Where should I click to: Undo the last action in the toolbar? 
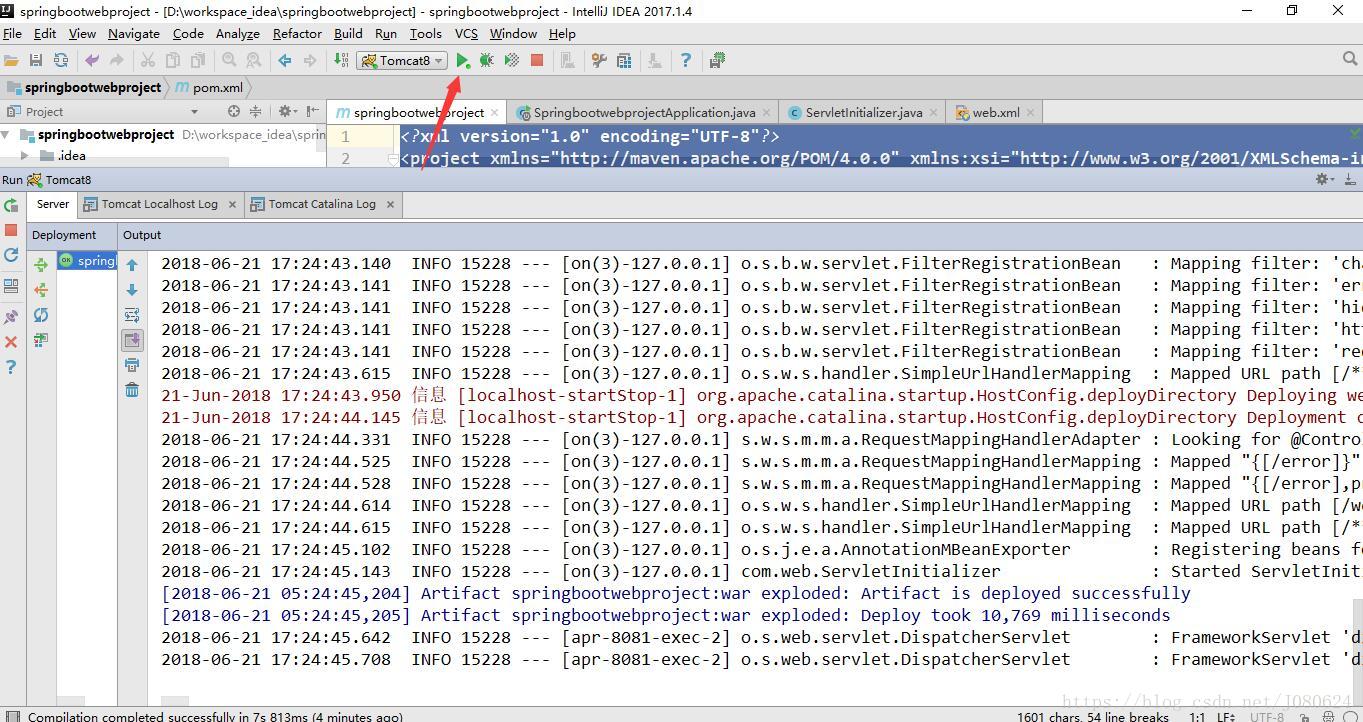pyautogui.click(x=92, y=61)
